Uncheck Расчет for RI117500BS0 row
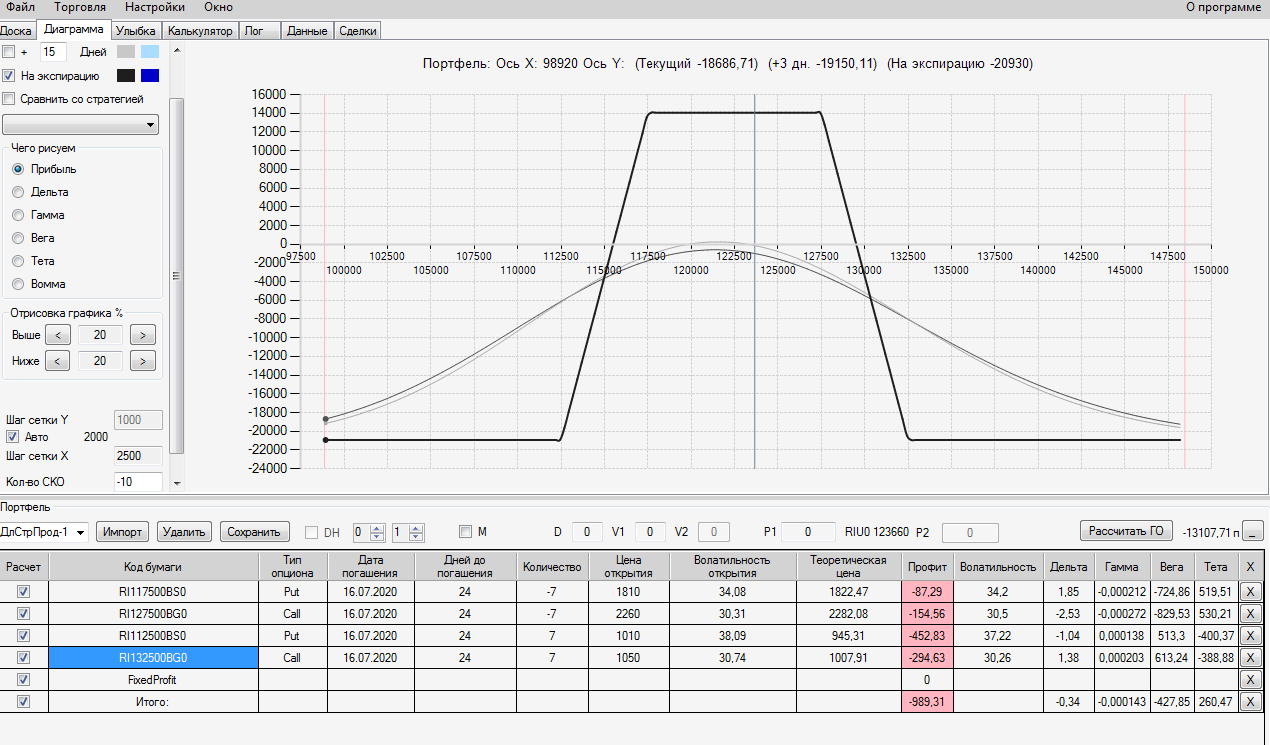 (24, 591)
